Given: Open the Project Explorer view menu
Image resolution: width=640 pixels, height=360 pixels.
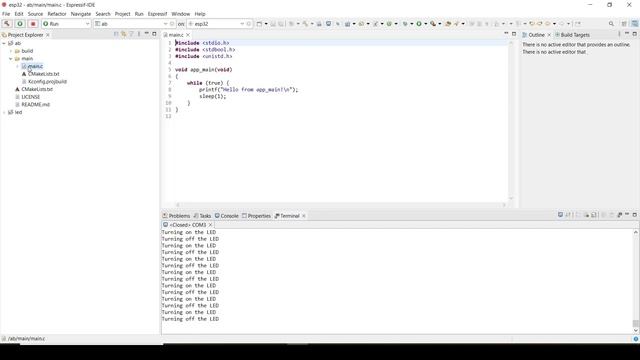Looking at the screenshot, I should pyautogui.click(x=139, y=34).
